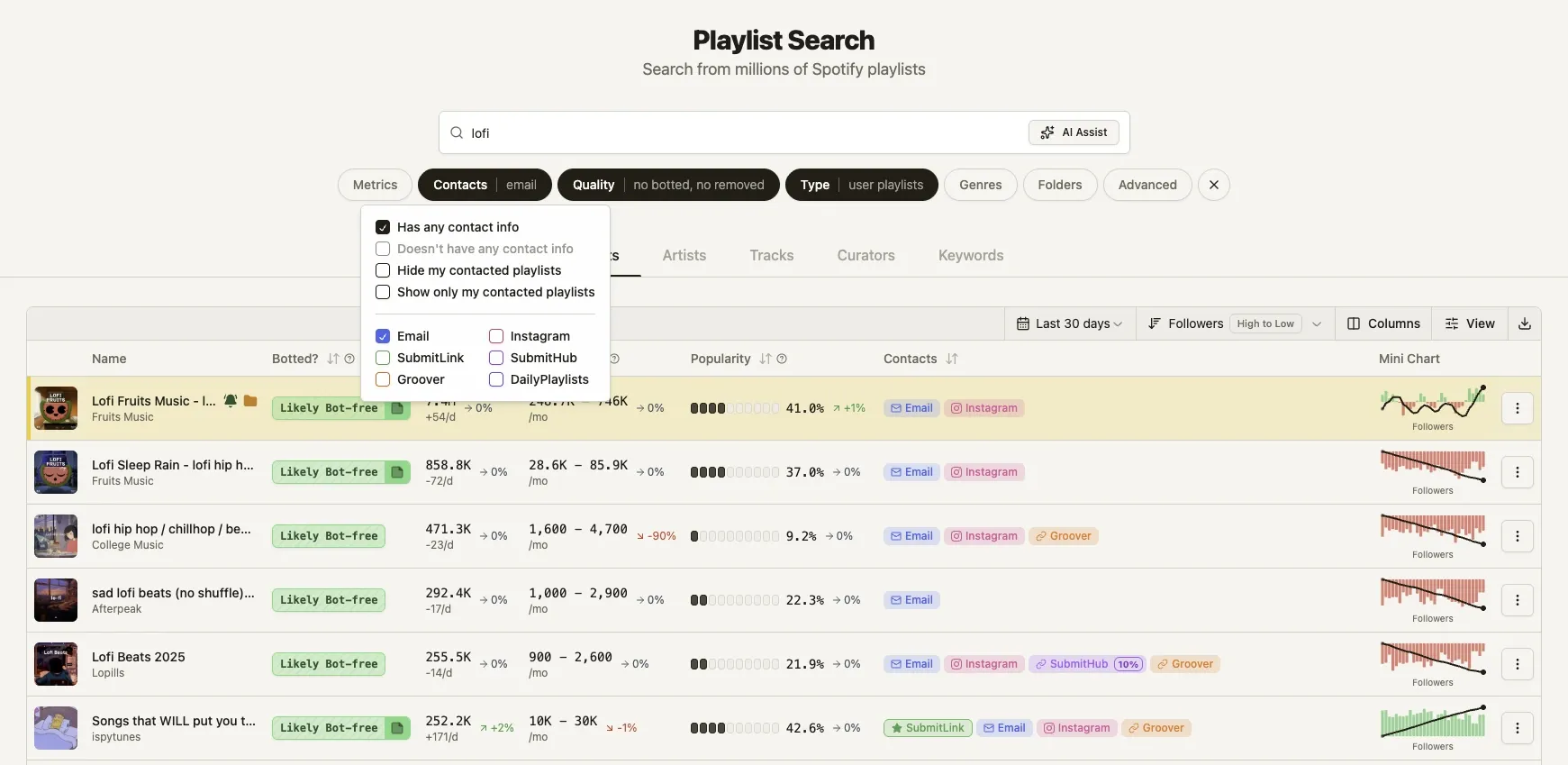Click followers mini chart for ispytunes playlist
This screenshot has height=765, width=1568.
[x=1433, y=722]
